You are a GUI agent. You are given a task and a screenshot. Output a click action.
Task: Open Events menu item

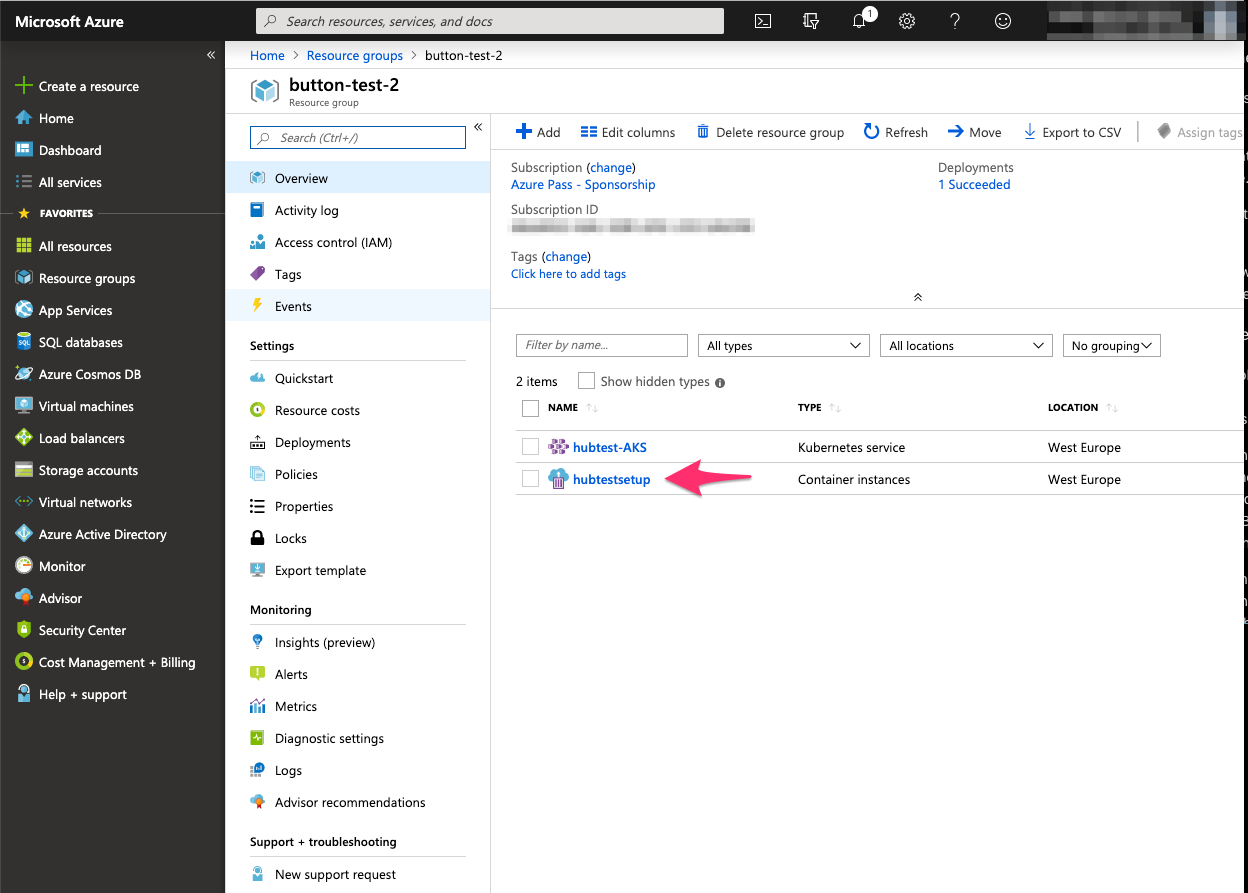[358, 306]
